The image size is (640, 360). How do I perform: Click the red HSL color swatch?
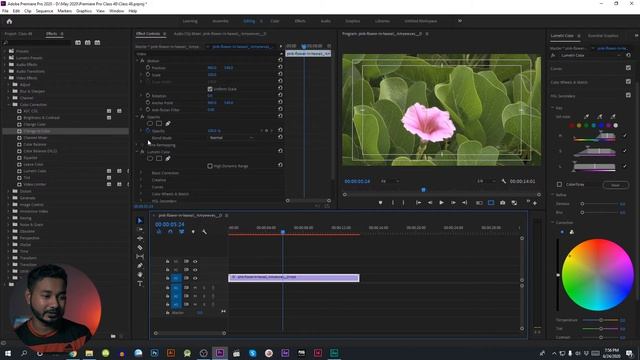(x=571, y=125)
